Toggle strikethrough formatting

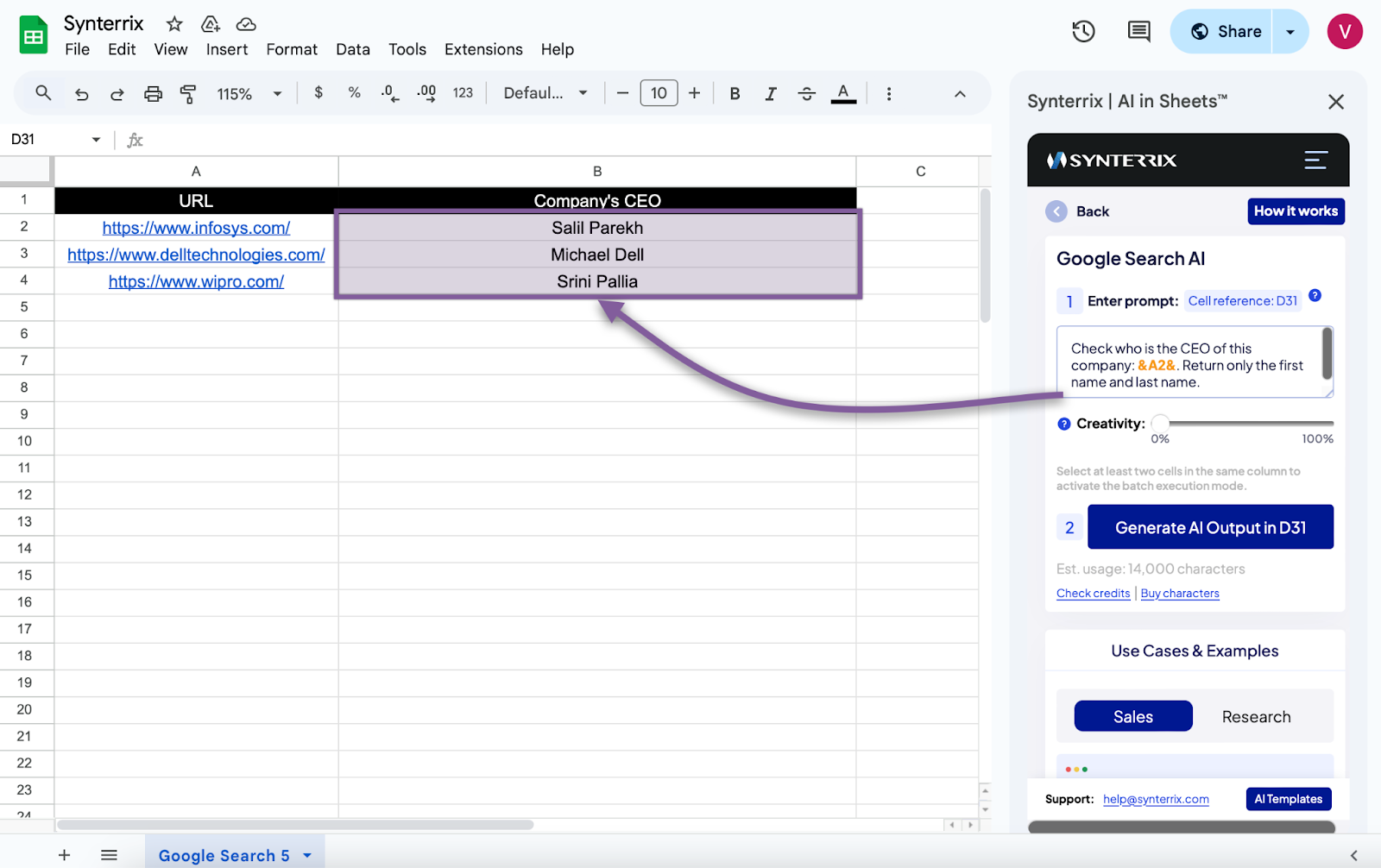[807, 93]
